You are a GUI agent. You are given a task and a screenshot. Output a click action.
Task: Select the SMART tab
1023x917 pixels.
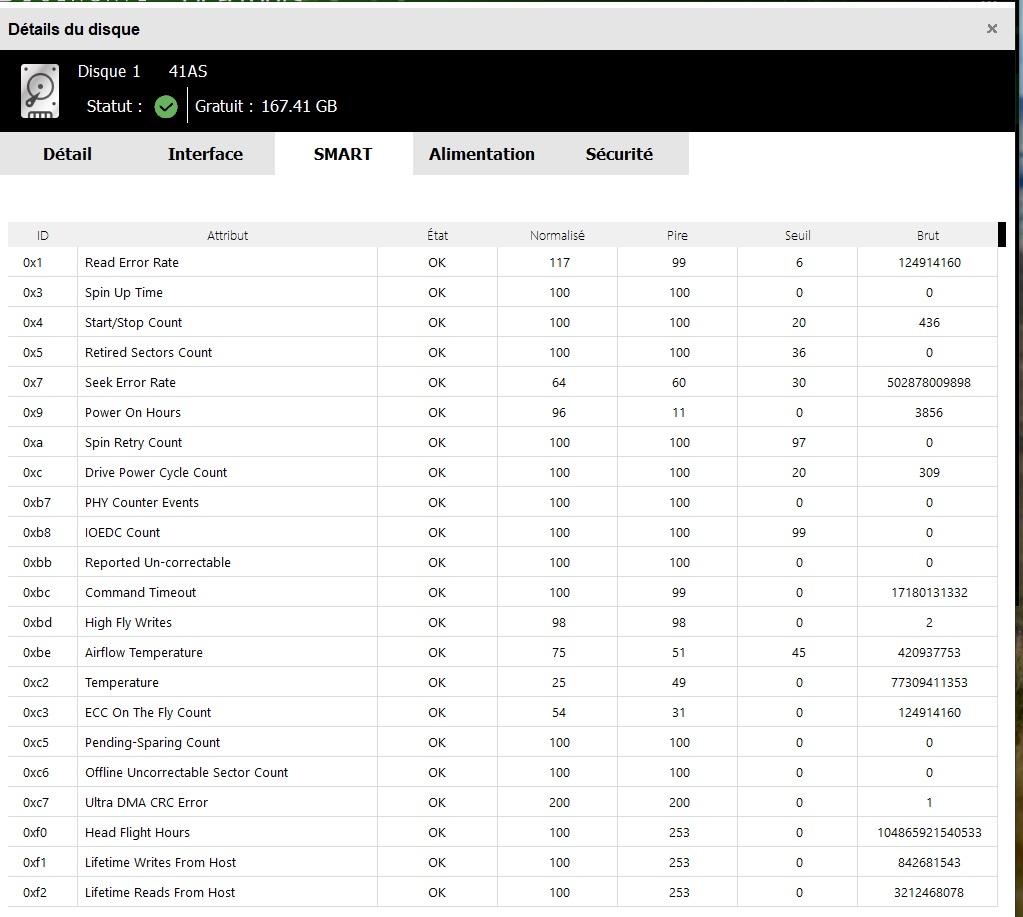click(x=343, y=154)
